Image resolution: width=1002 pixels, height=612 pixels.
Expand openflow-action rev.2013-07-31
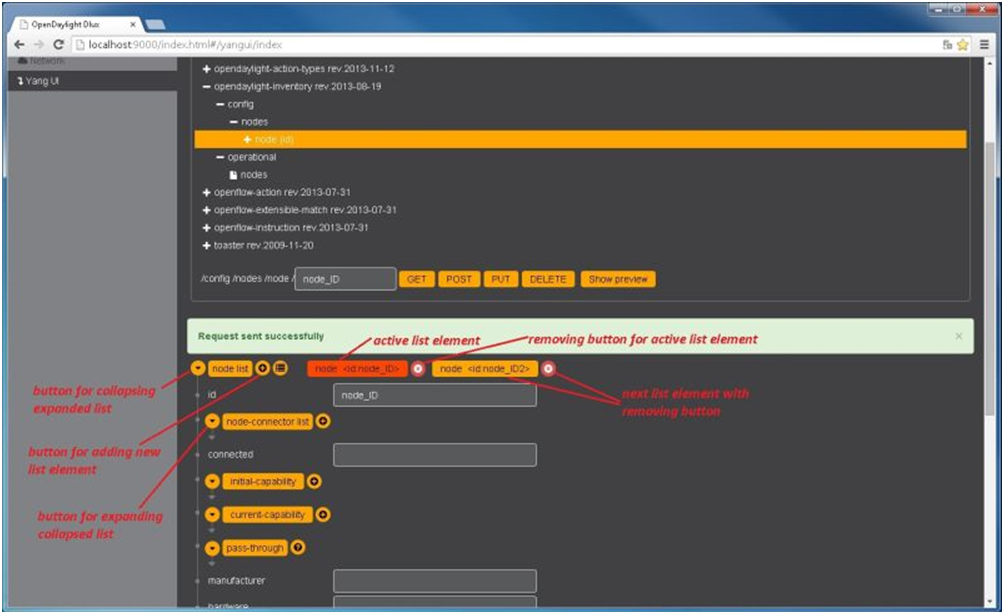(206, 192)
